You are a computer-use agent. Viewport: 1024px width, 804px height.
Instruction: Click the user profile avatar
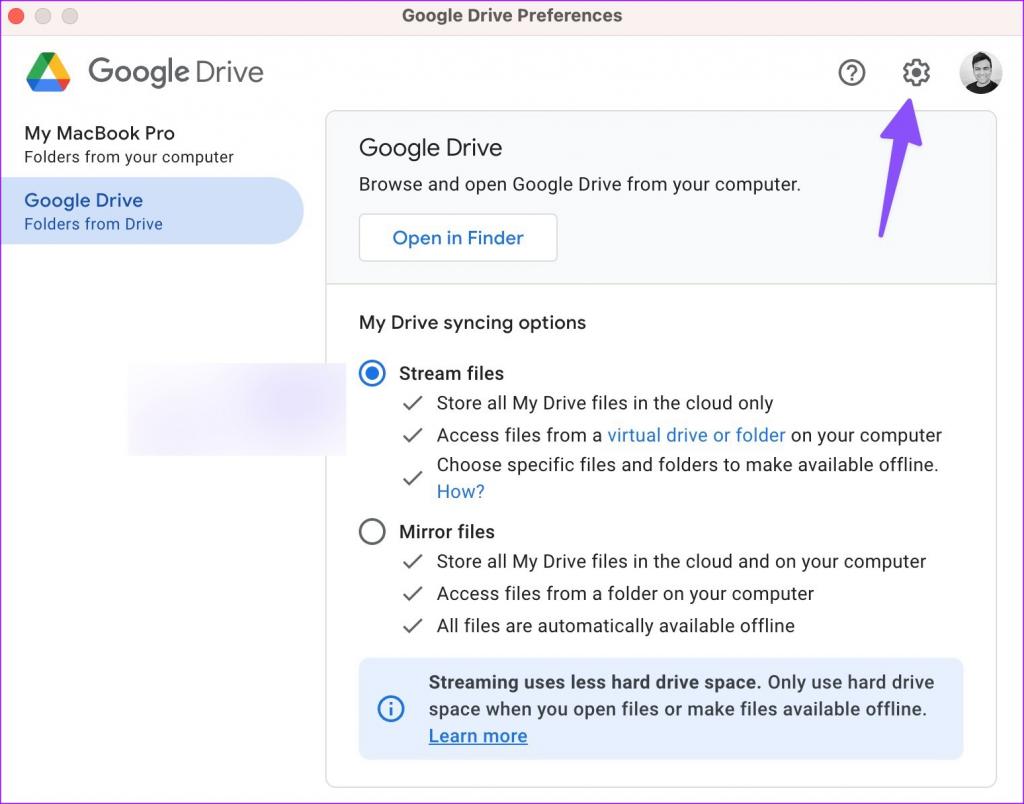coord(980,72)
